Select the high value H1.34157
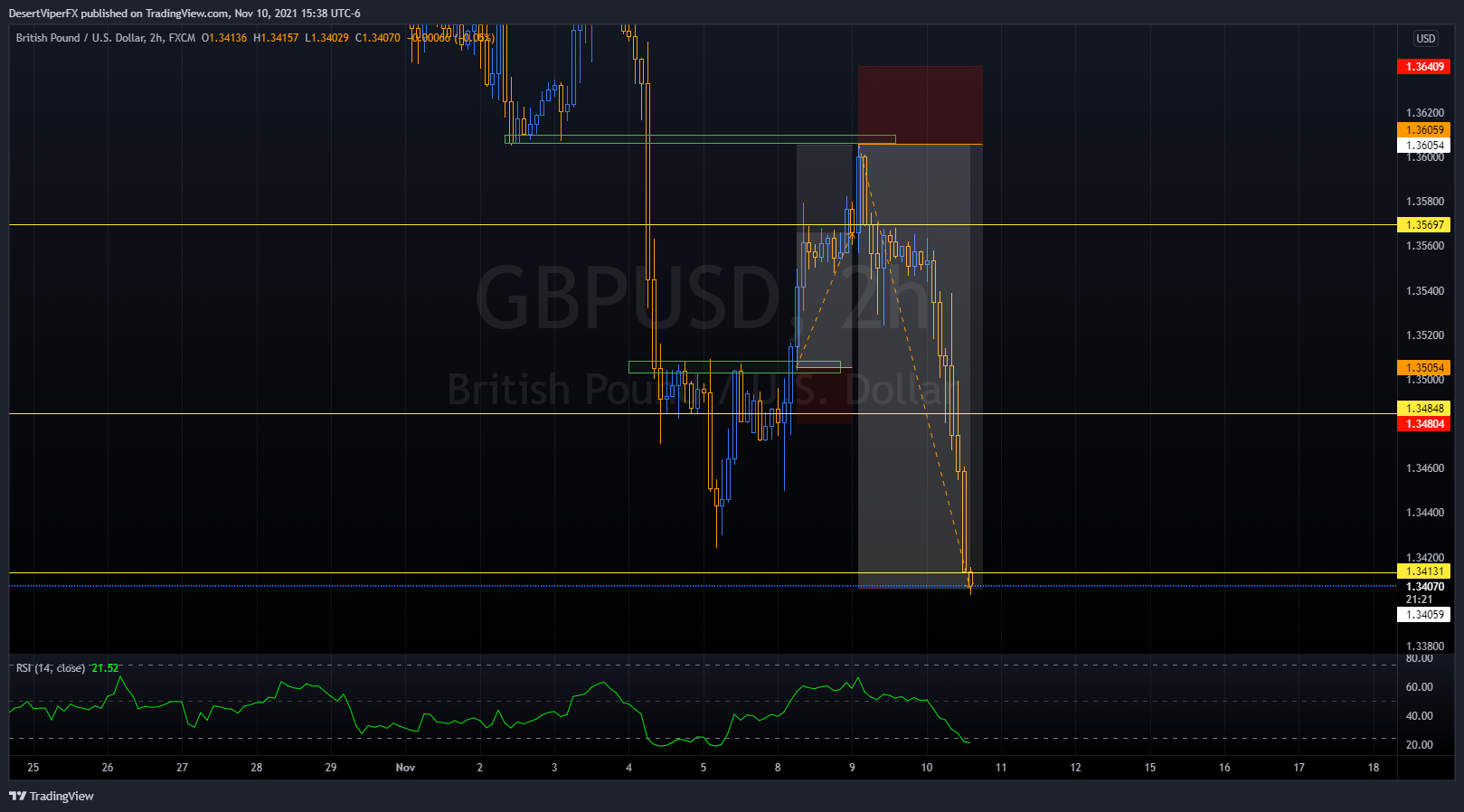 pyautogui.click(x=276, y=38)
